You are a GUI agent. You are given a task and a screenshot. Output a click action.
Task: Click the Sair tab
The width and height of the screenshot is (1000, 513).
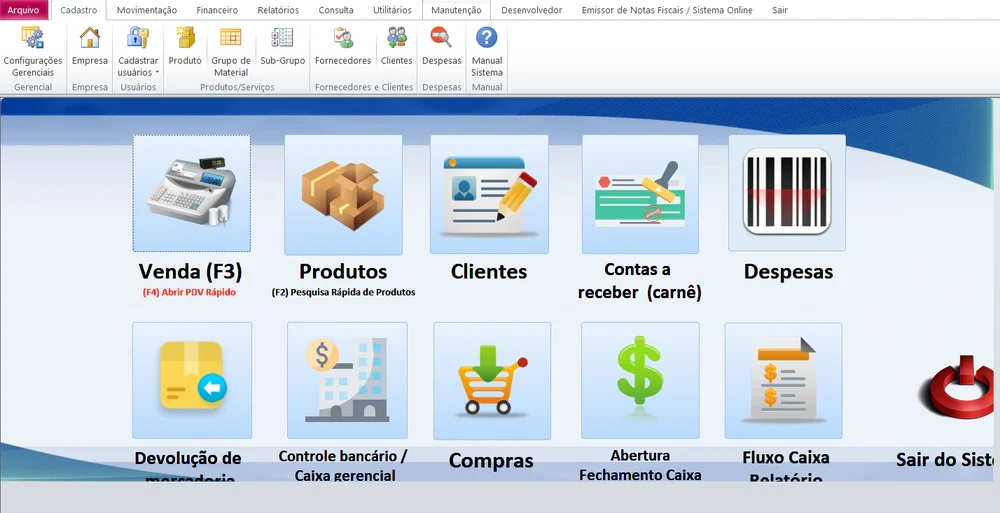coord(779,10)
